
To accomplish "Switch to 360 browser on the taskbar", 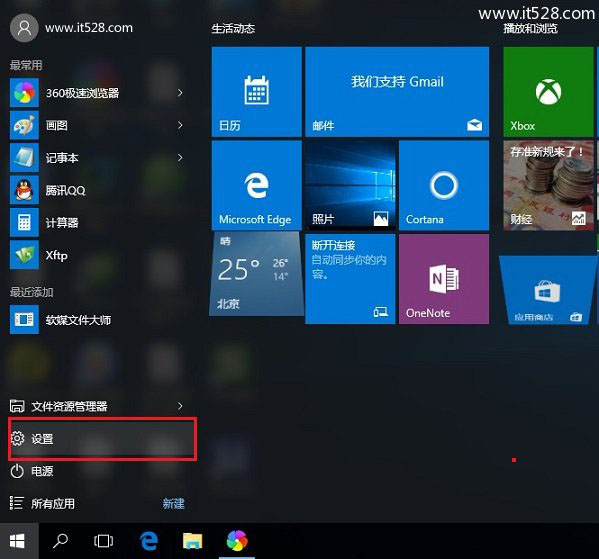I will pos(237,541).
